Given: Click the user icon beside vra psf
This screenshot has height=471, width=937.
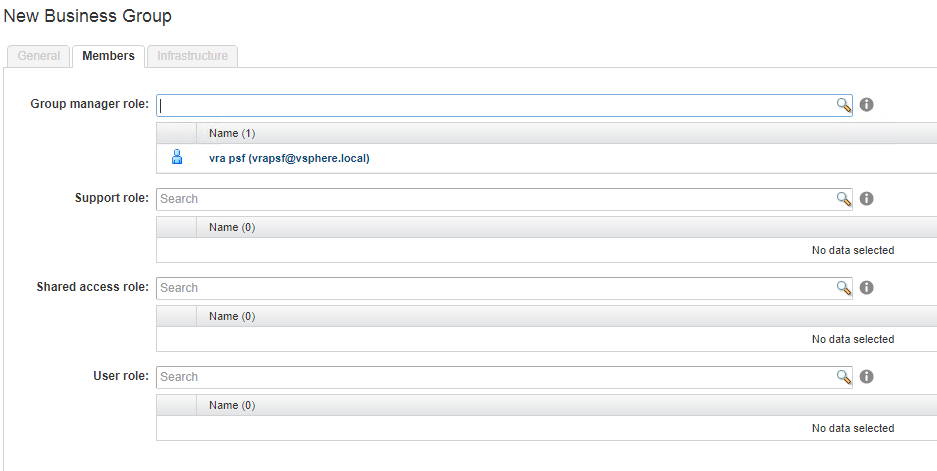Looking at the screenshot, I should coord(177,157).
